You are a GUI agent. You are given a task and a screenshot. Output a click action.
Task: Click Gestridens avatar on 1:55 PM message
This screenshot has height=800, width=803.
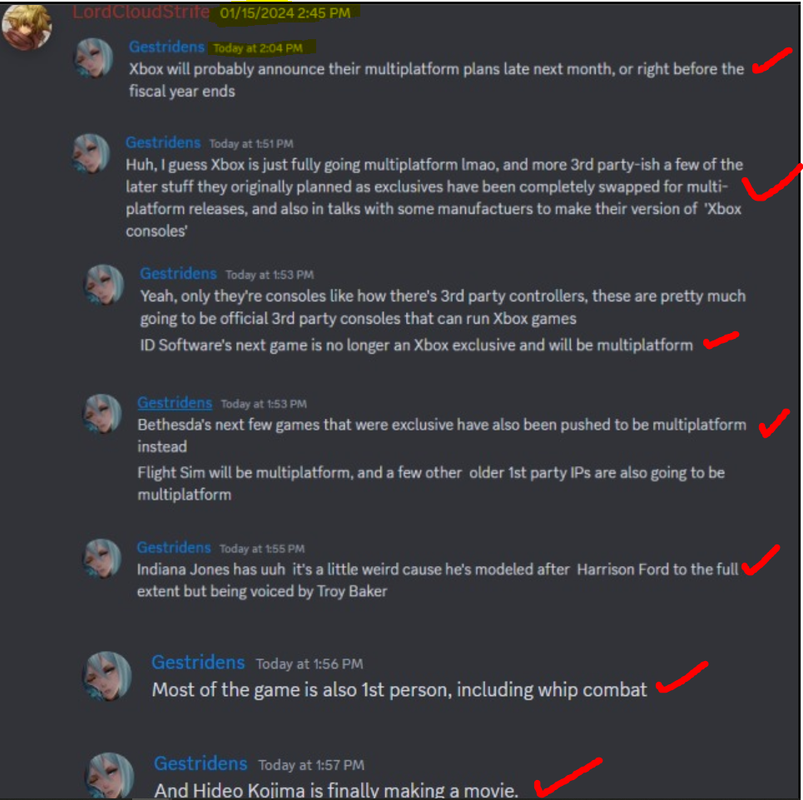[x=102, y=559]
